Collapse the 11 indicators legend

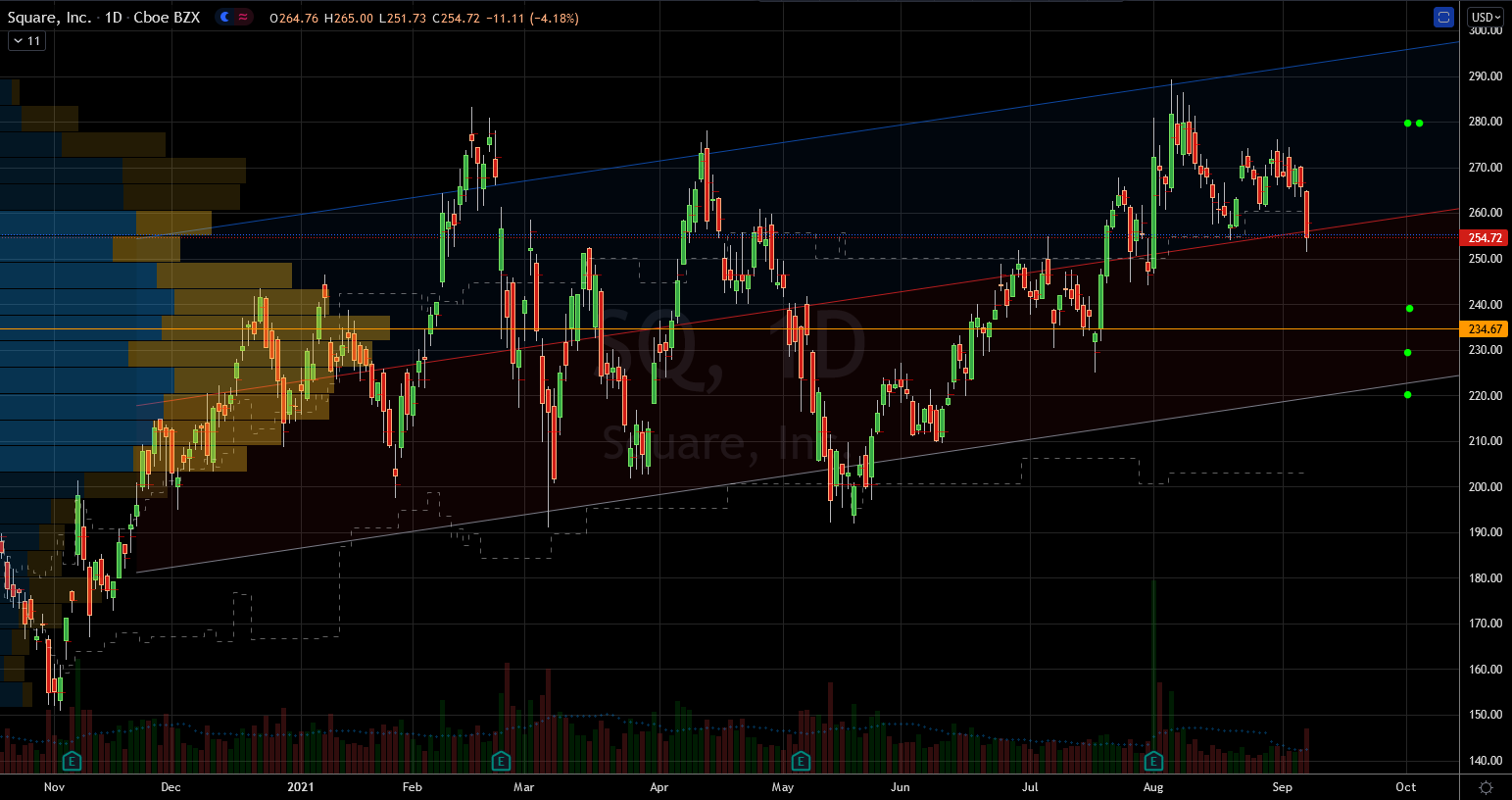click(x=26, y=41)
